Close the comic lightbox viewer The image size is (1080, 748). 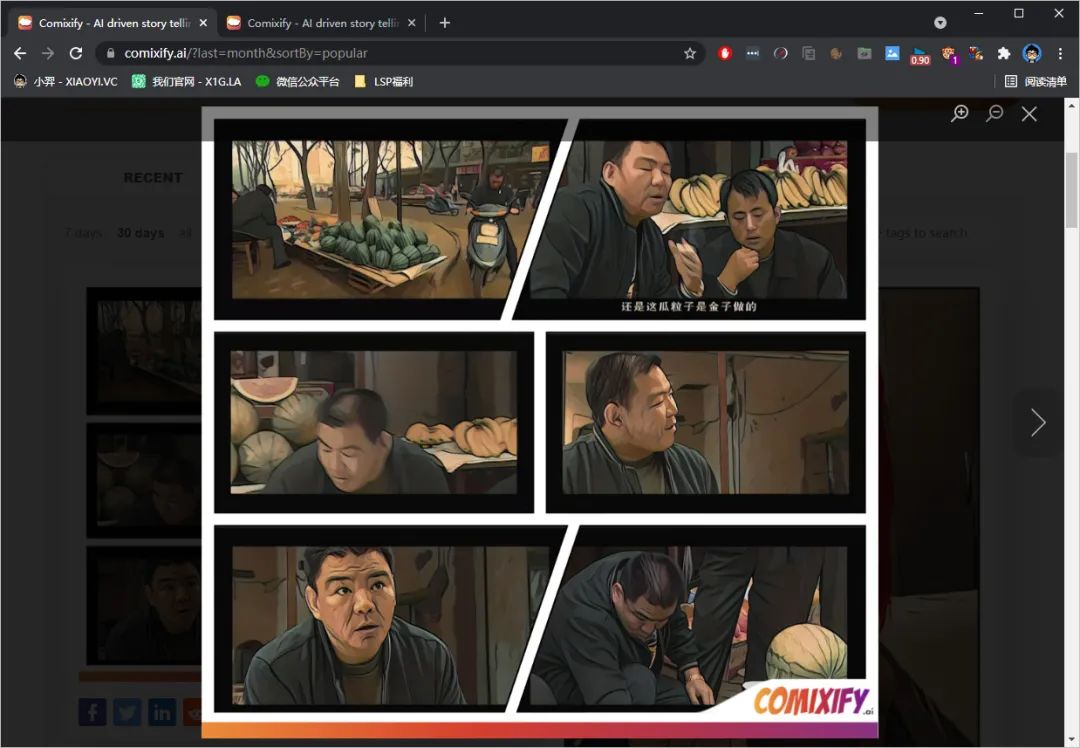point(1029,114)
